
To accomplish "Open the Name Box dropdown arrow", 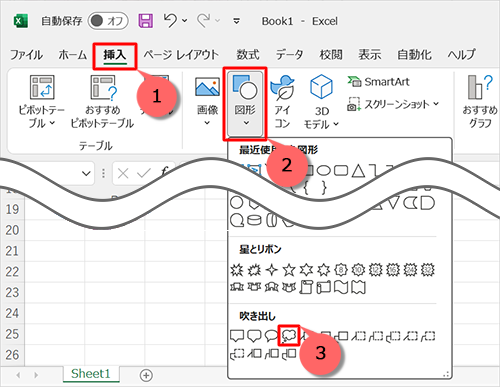I will tap(86, 173).
